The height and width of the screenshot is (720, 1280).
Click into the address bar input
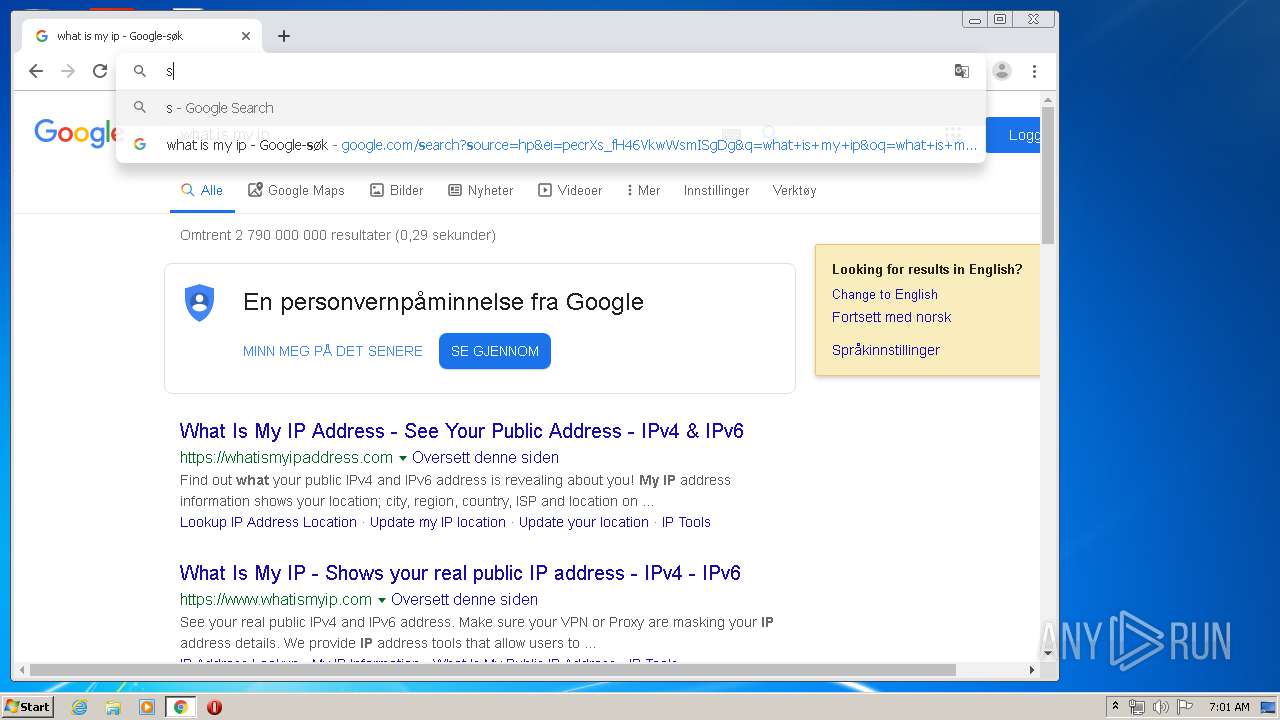(x=551, y=71)
